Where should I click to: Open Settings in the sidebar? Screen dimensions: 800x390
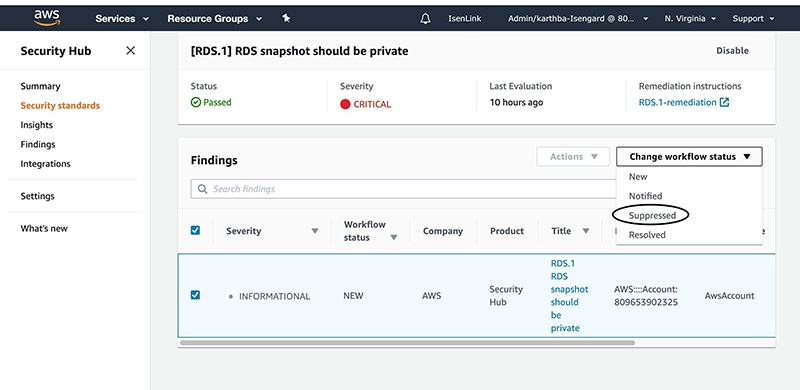coord(37,196)
